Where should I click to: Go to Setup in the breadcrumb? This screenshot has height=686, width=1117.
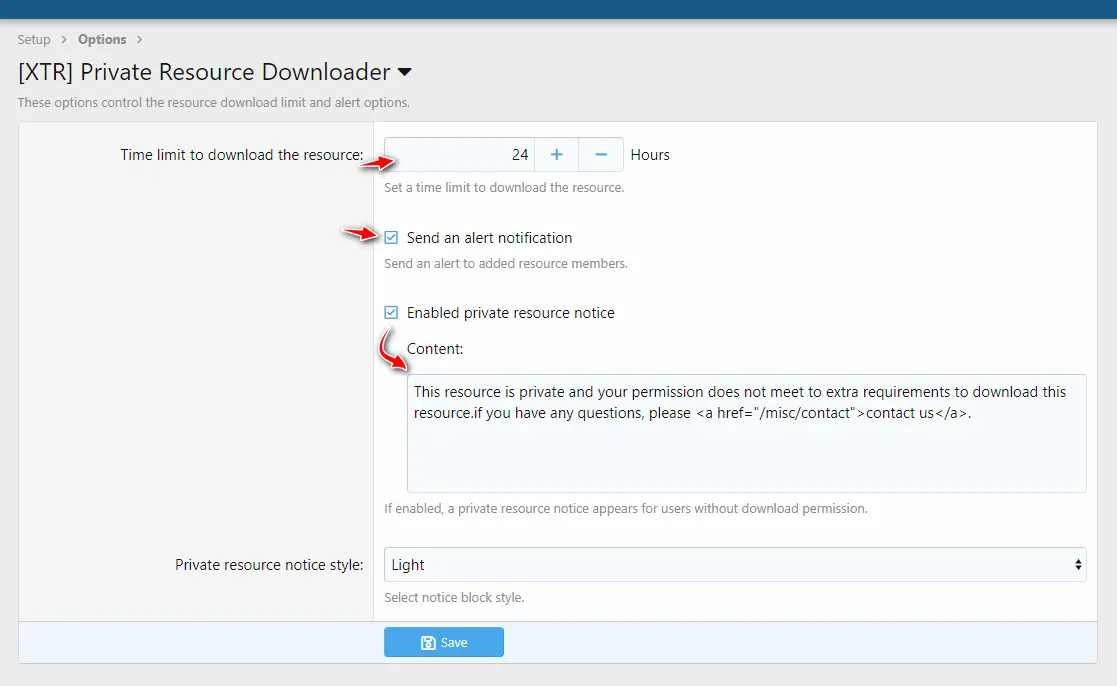(34, 40)
